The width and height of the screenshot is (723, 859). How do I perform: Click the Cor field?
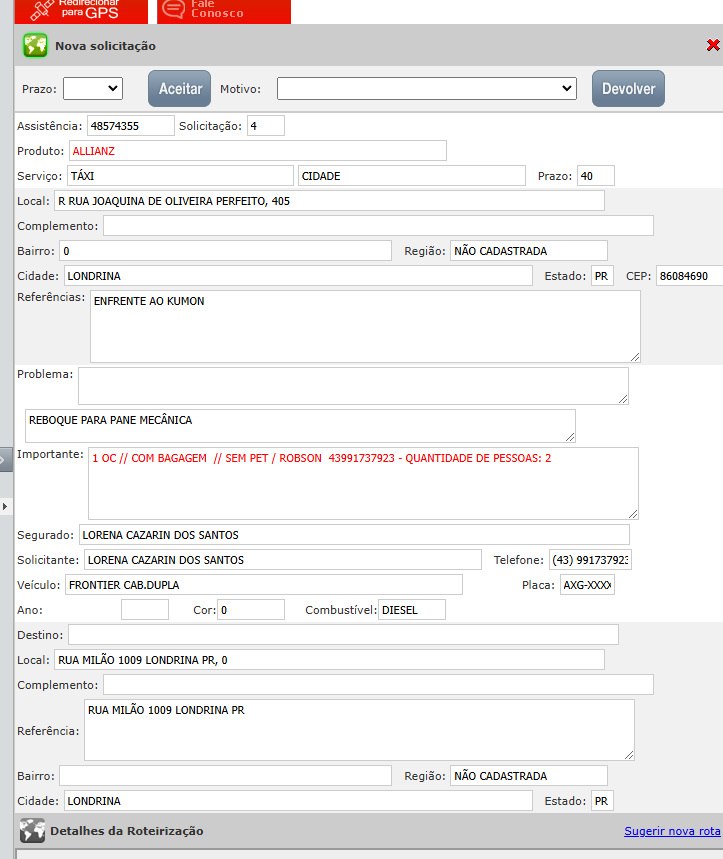pos(251,610)
